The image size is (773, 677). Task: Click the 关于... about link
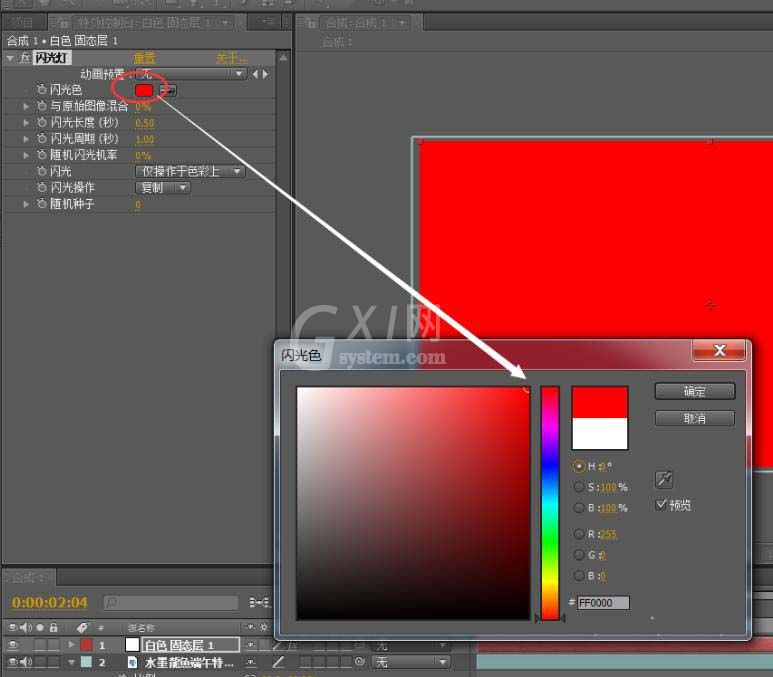(231, 58)
